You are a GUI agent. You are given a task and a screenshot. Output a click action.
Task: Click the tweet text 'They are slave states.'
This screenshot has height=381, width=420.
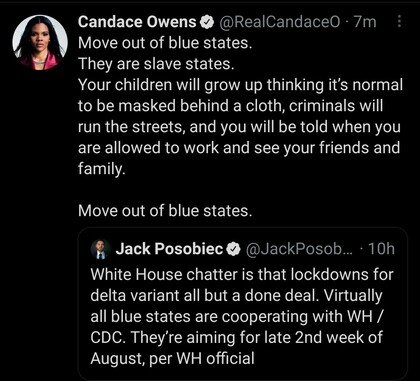coord(156,64)
